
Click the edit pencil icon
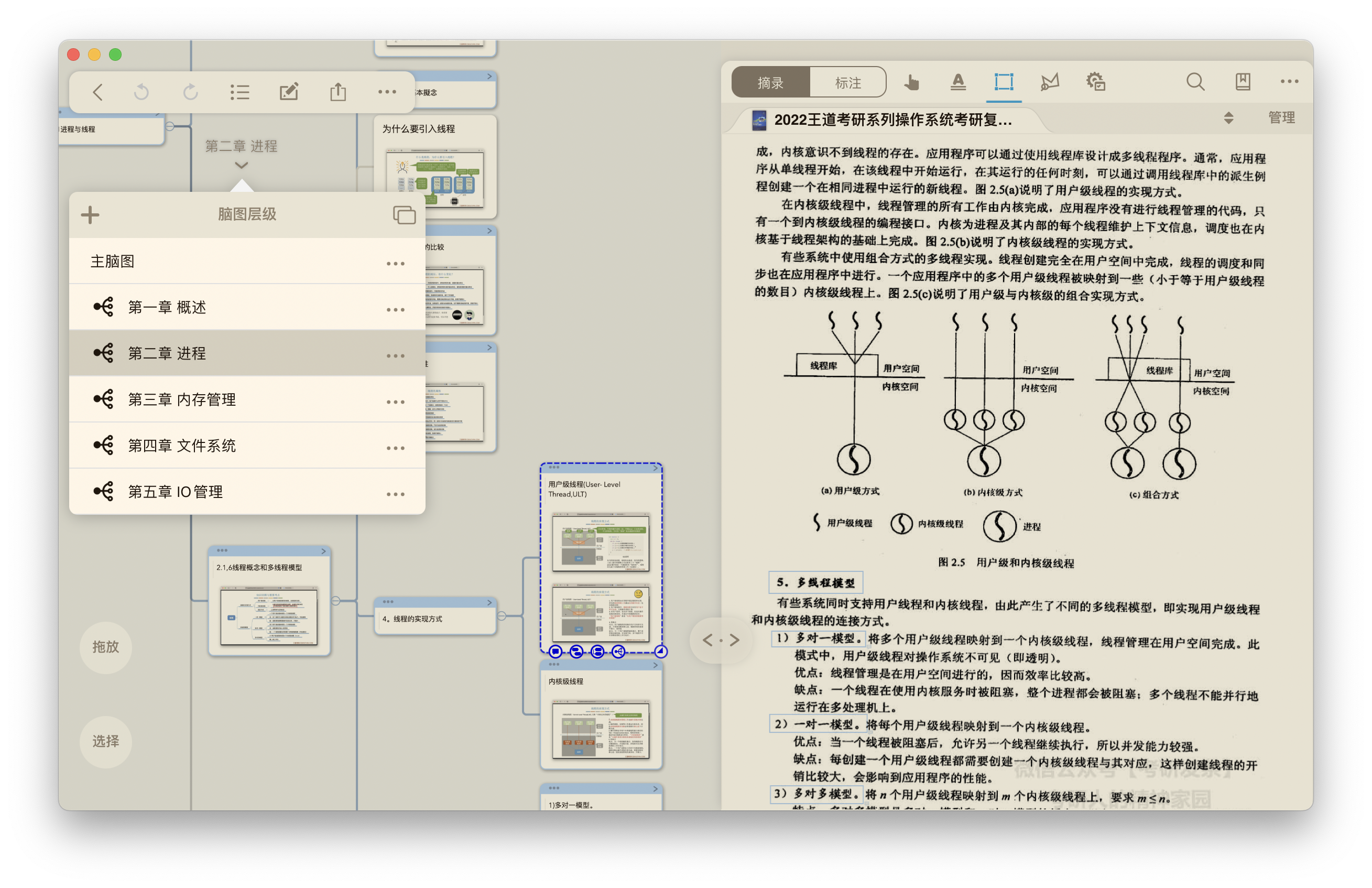click(x=288, y=92)
